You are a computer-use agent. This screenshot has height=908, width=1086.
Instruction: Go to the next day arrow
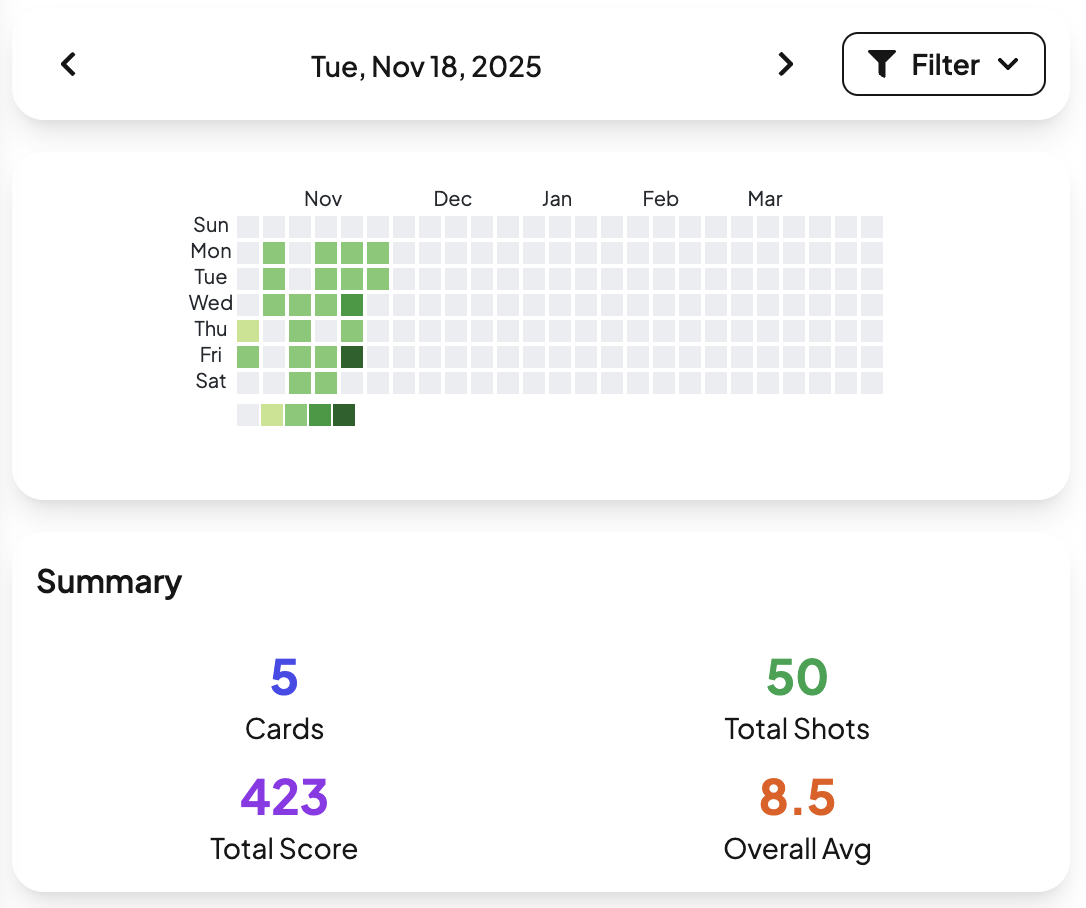coord(786,65)
